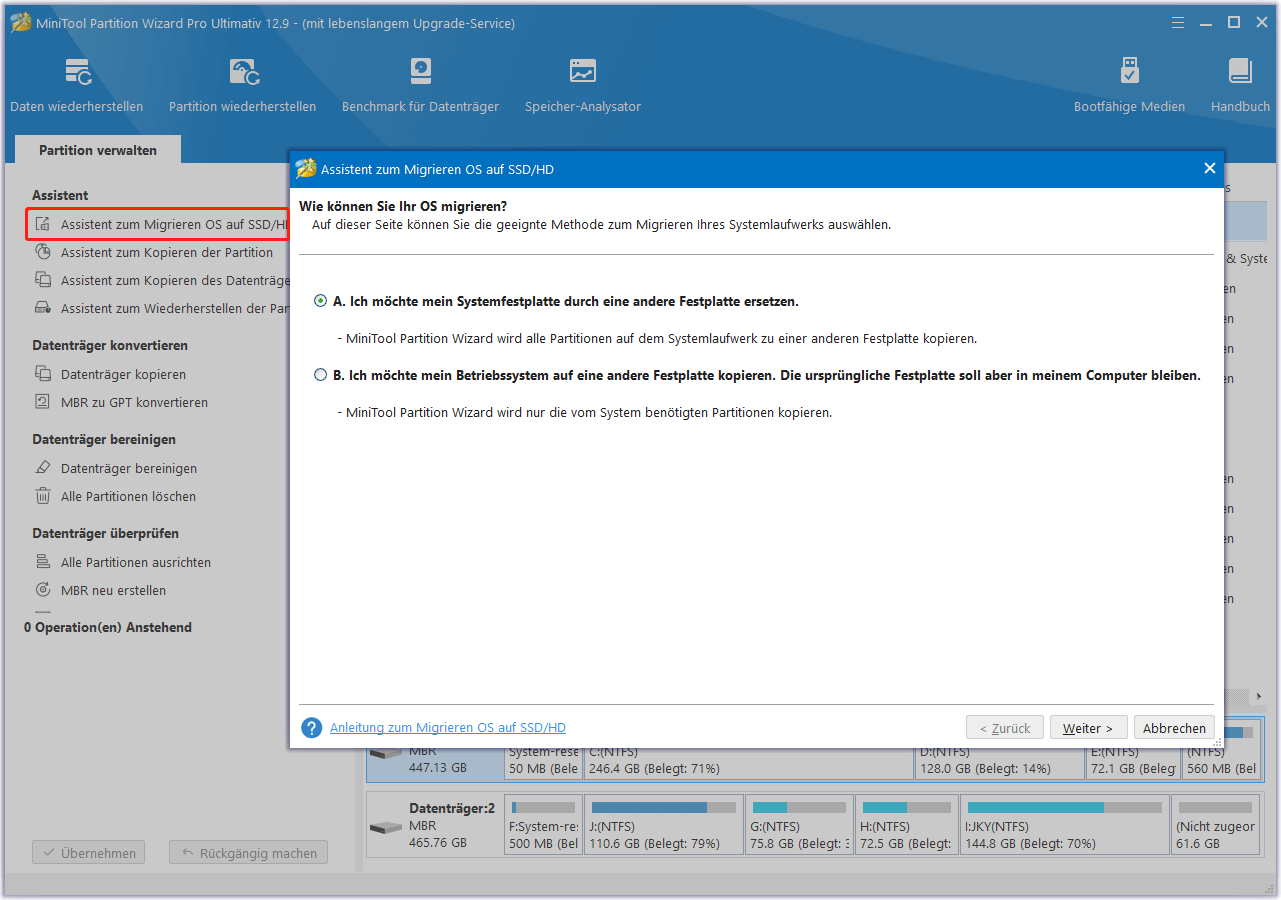Click Abbrechen to cancel wizard
1281x900 pixels.
[x=1174, y=728]
